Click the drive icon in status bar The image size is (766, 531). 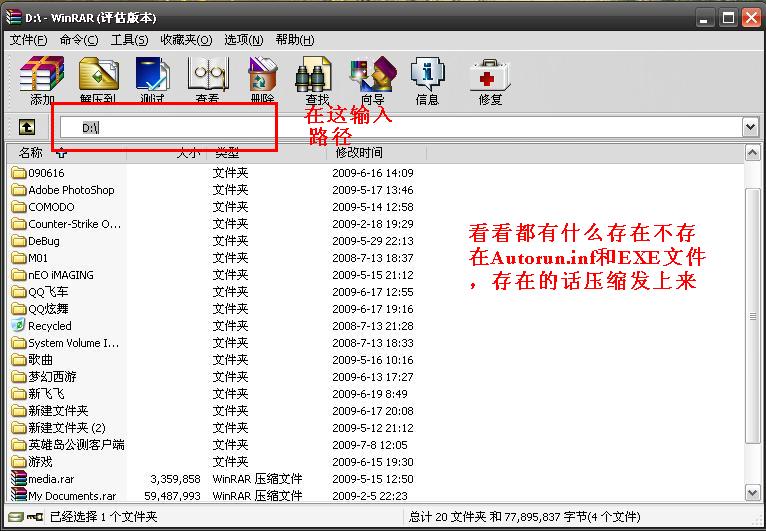click(16, 516)
